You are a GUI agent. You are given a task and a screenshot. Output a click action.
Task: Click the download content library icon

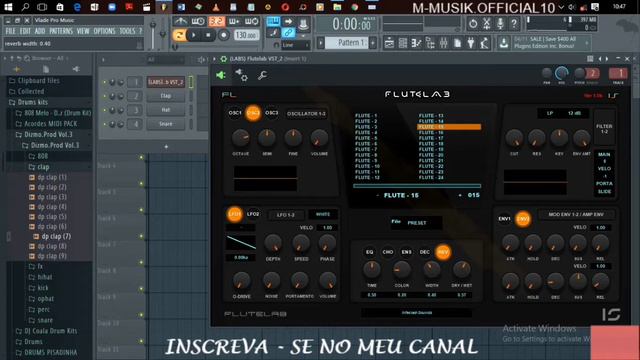(504, 43)
